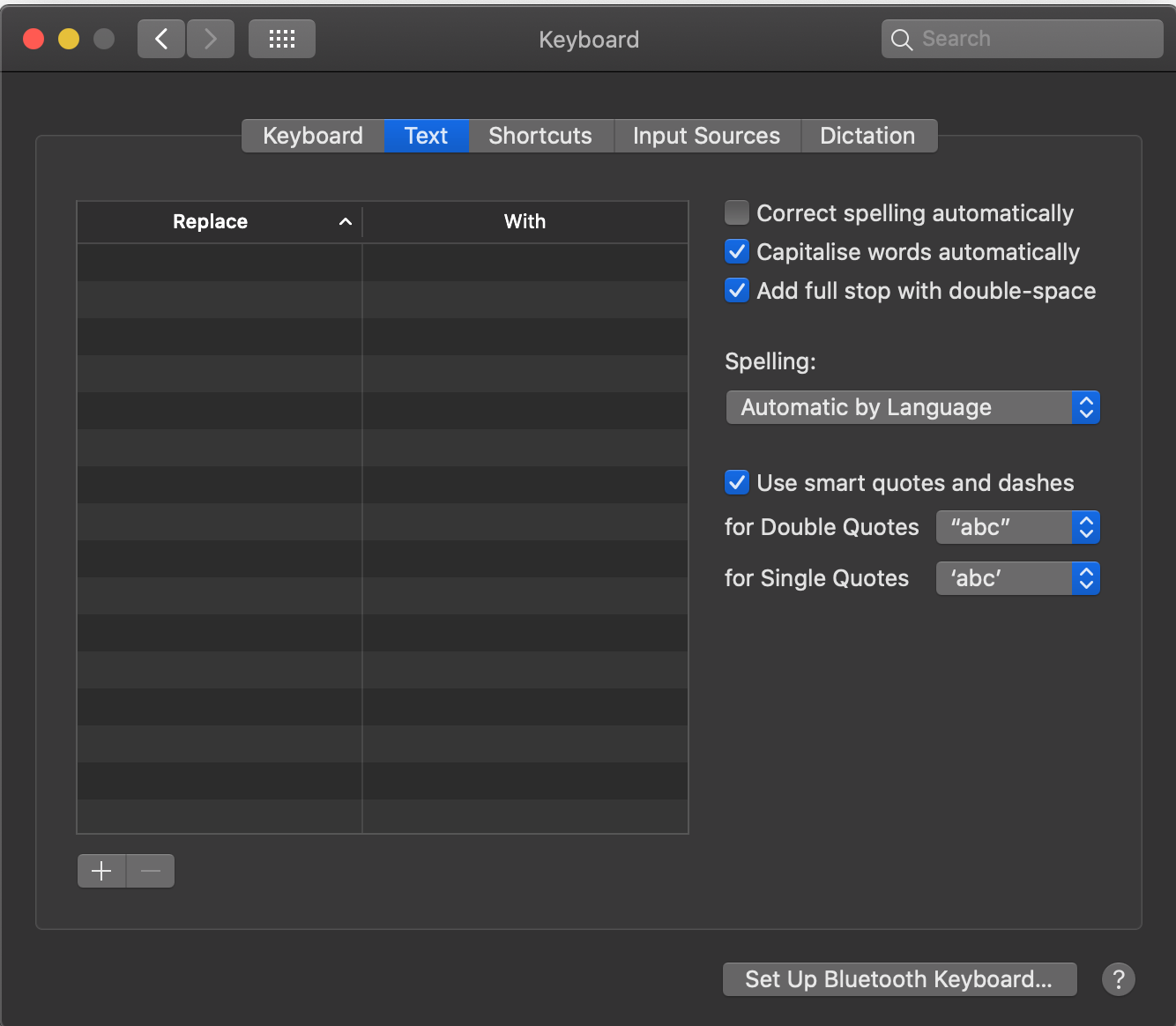Open help with the question mark button

(1118, 979)
